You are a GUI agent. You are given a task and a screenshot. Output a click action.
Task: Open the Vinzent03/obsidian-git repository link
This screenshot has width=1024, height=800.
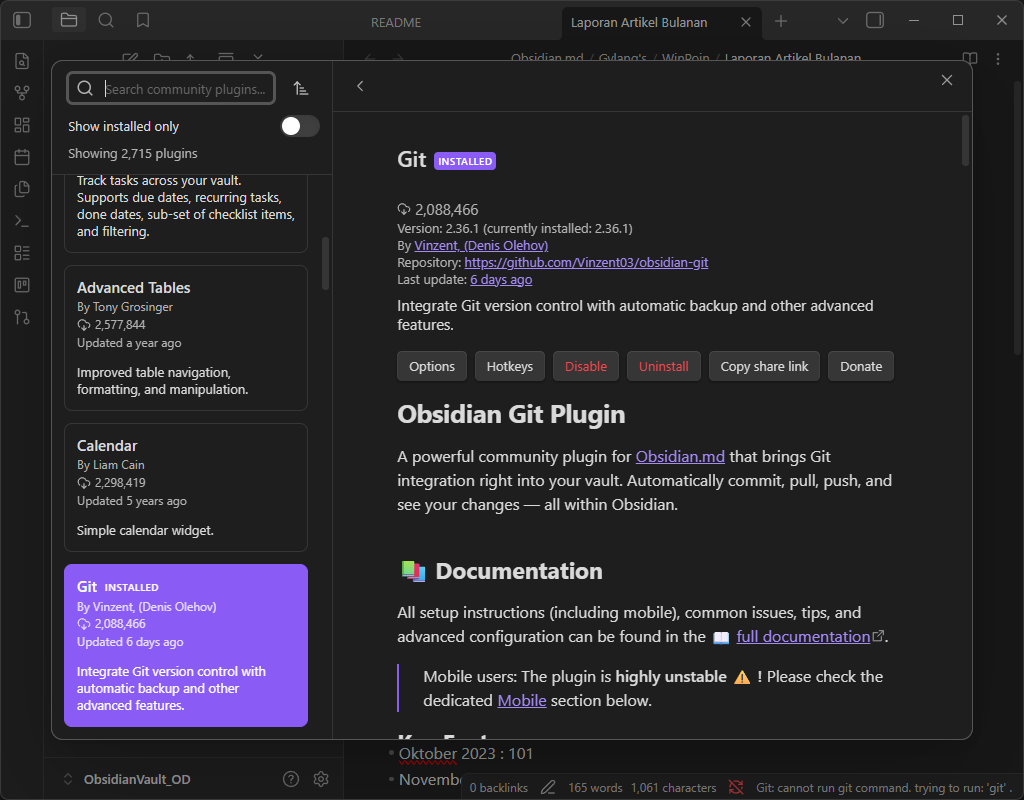tap(586, 262)
